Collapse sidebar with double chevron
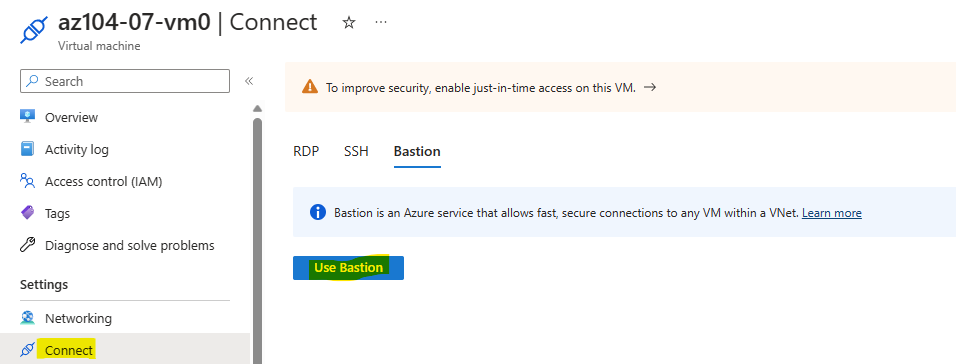Image resolution: width=956 pixels, height=364 pixels. coord(249,81)
